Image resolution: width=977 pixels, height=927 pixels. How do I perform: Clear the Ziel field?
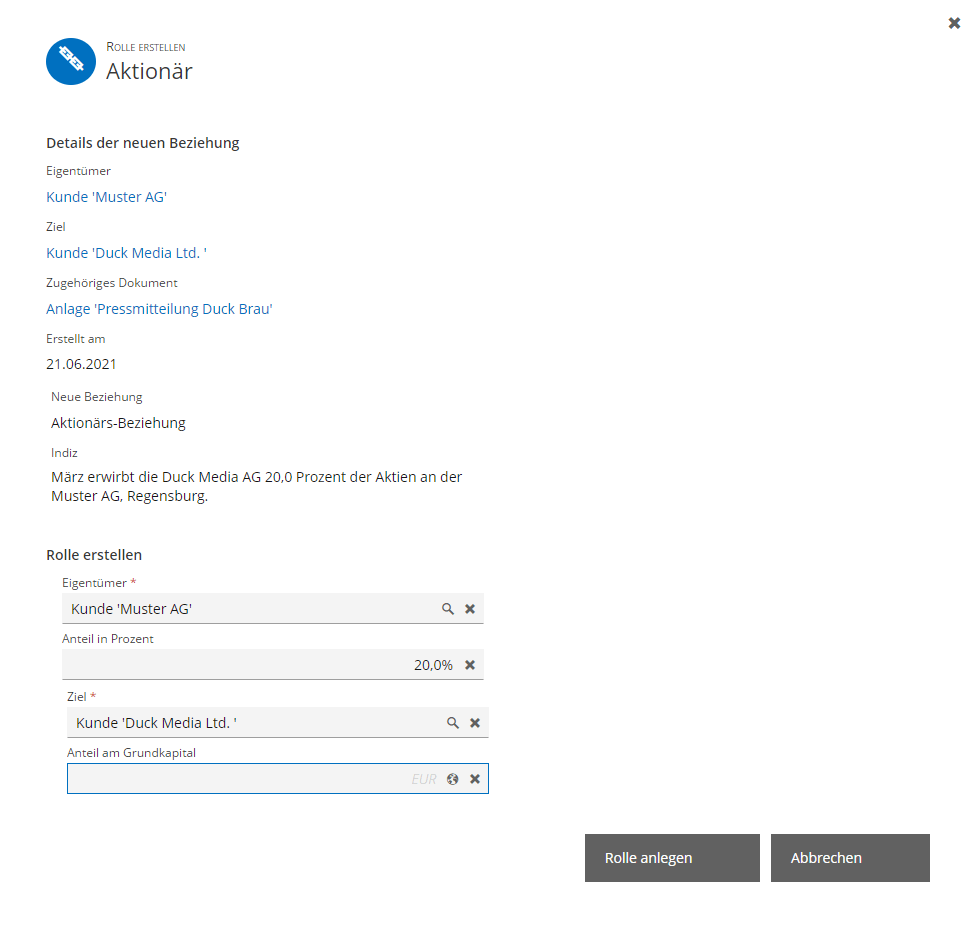(475, 723)
